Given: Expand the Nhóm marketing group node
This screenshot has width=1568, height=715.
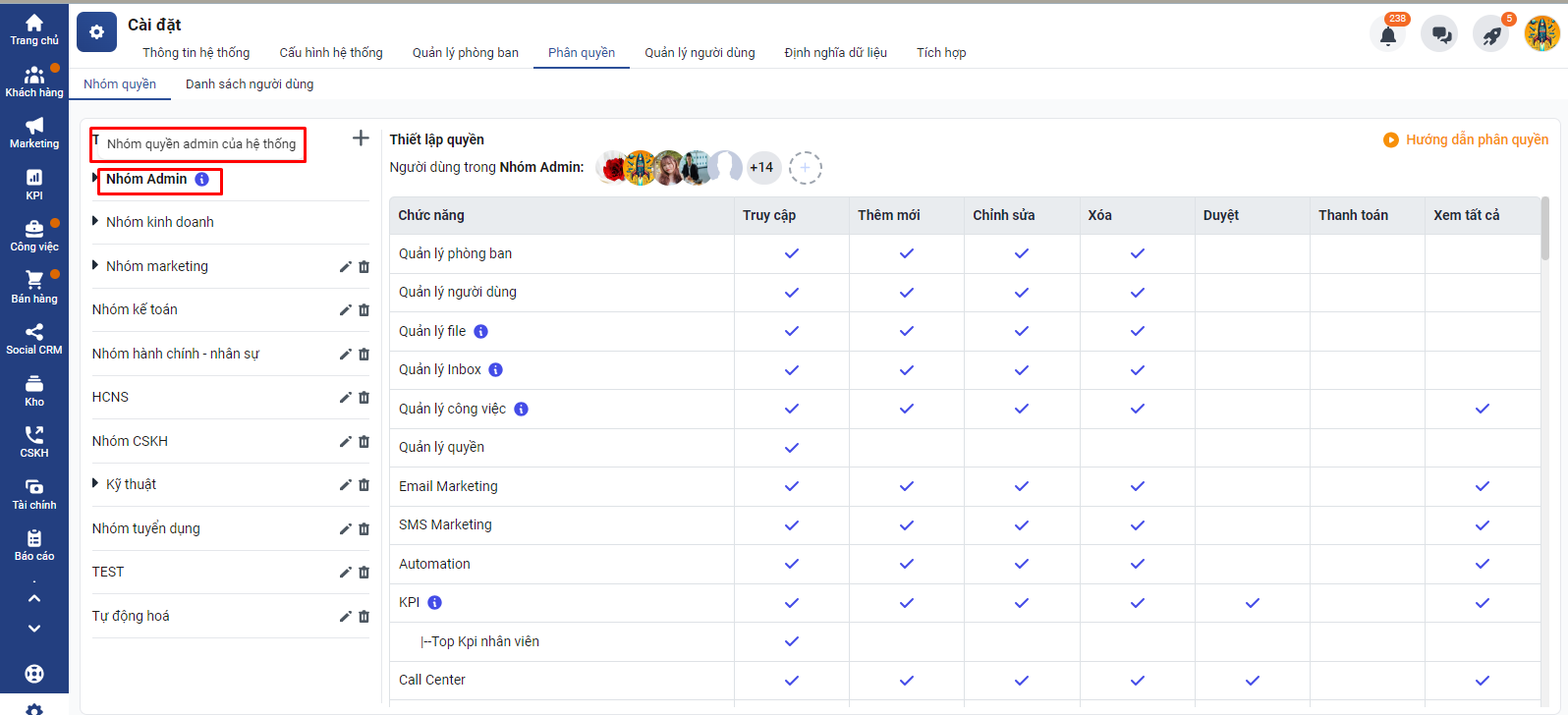Looking at the screenshot, I should (95, 265).
